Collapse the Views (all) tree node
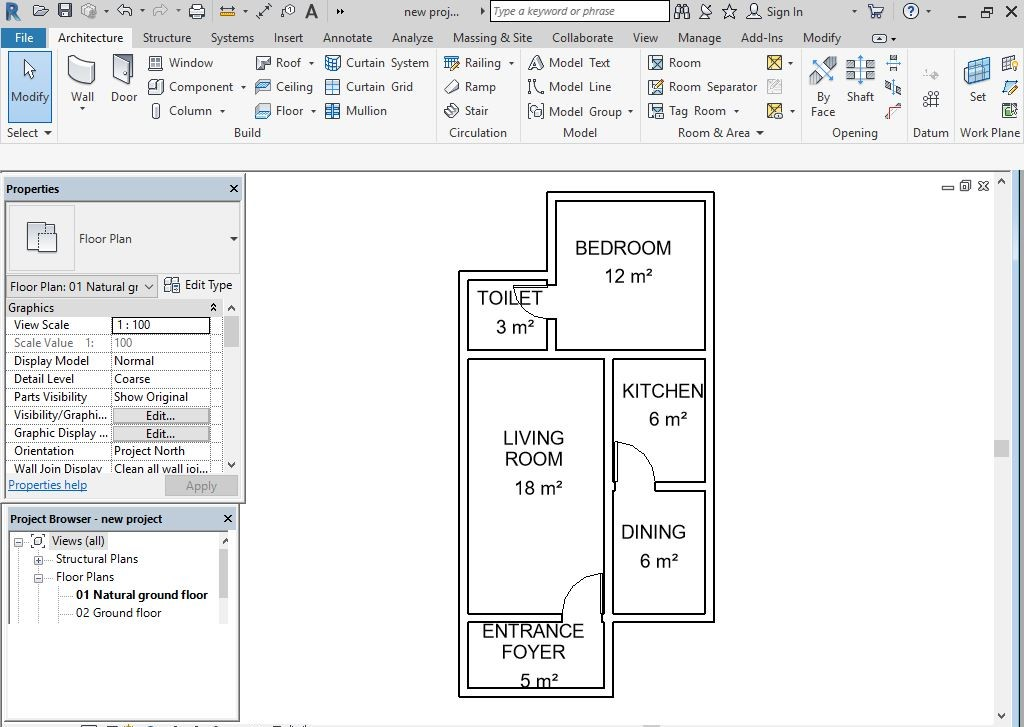This screenshot has height=727, width=1024. [x=18, y=541]
